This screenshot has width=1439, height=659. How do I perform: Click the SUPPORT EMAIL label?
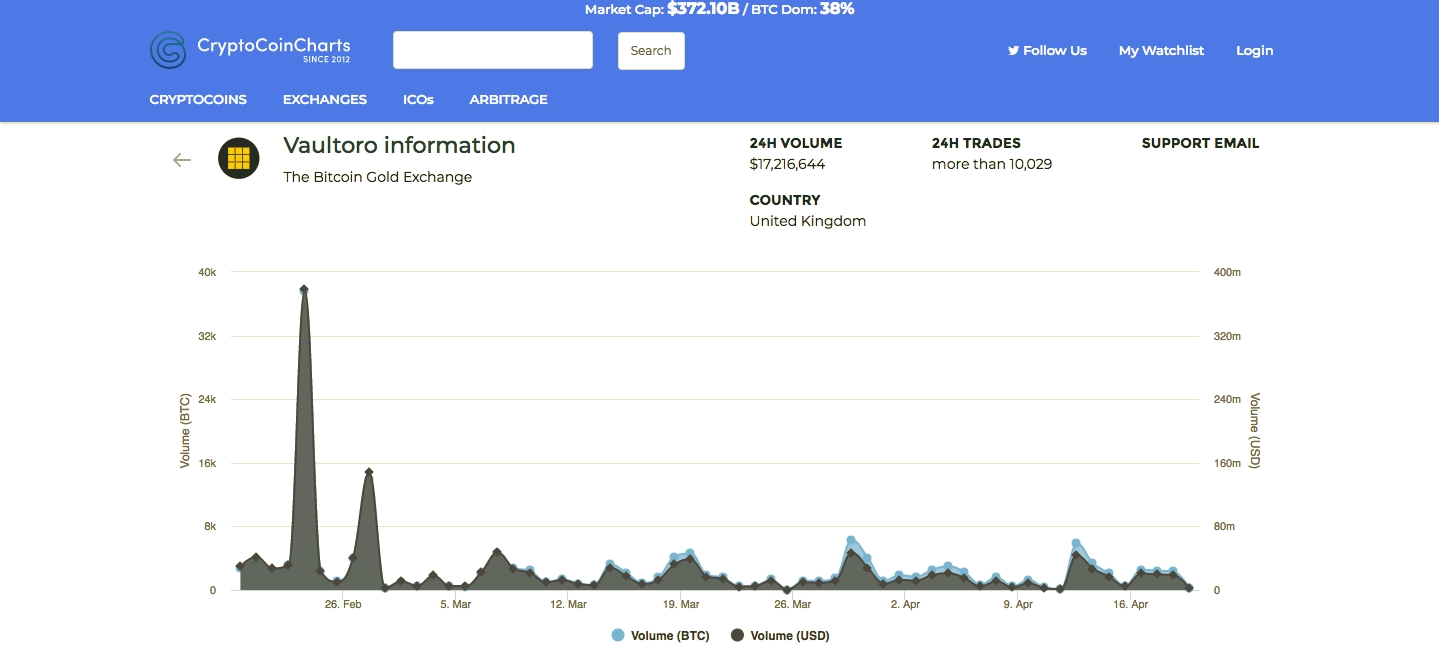coord(1200,143)
